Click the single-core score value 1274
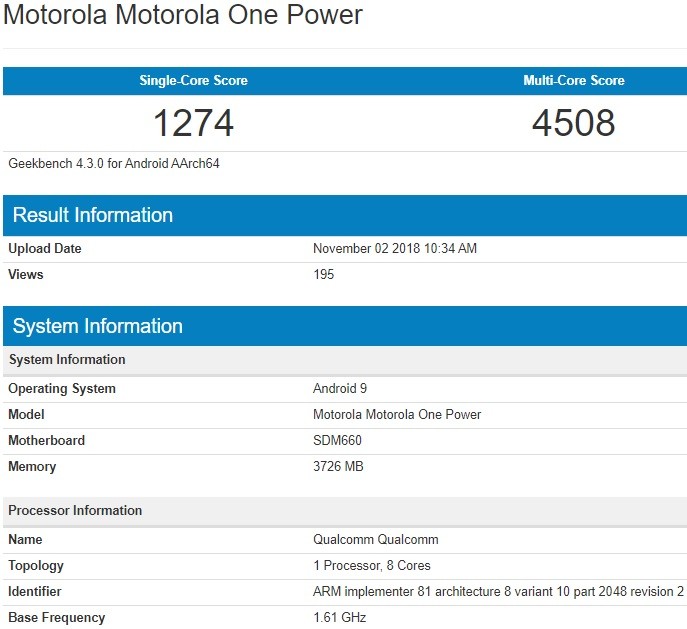Screen dimensions: 687x629 pyautogui.click(x=193, y=123)
